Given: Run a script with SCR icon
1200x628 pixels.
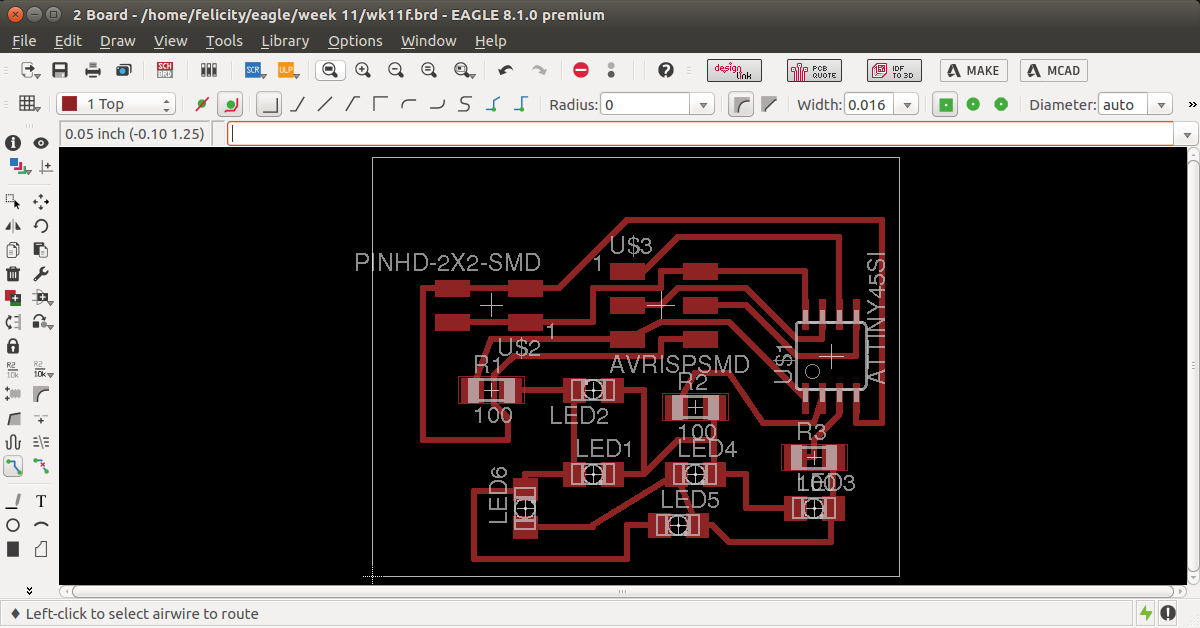Looking at the screenshot, I should coord(254,70).
